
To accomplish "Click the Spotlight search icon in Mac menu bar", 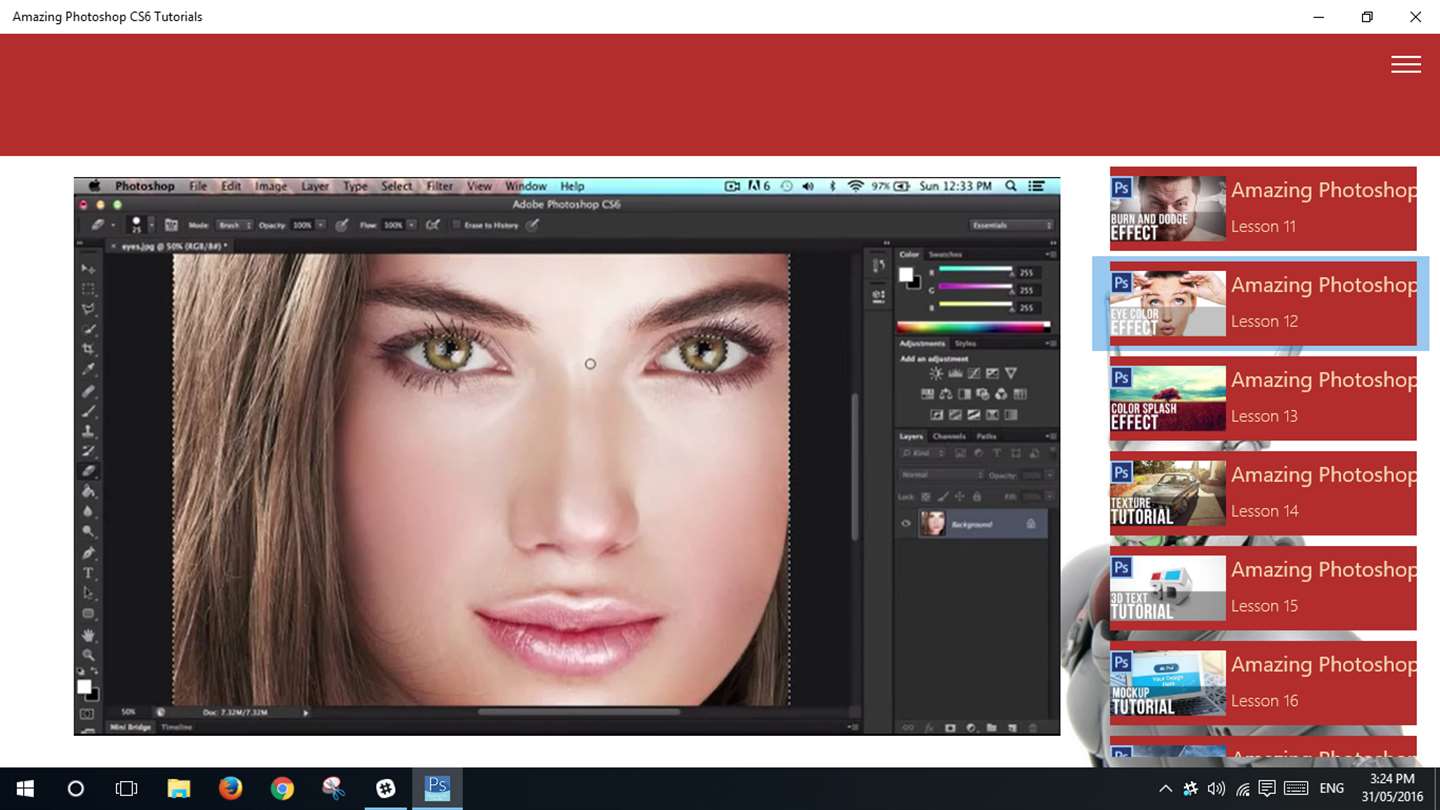I will tap(1011, 186).
